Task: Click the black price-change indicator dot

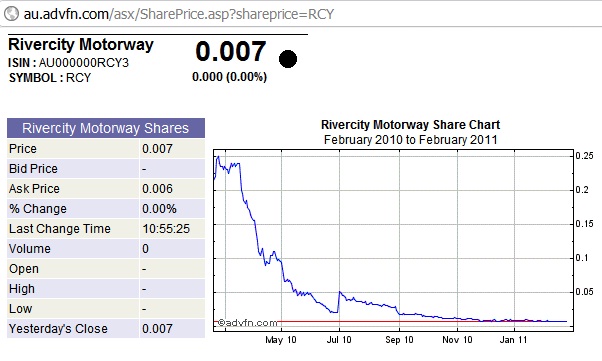Action: 288,59
